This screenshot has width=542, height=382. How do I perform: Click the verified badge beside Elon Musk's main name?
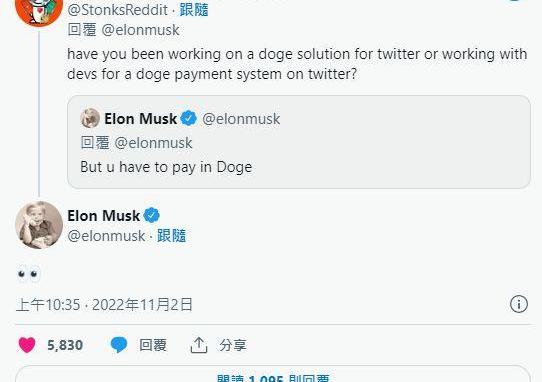point(151,215)
